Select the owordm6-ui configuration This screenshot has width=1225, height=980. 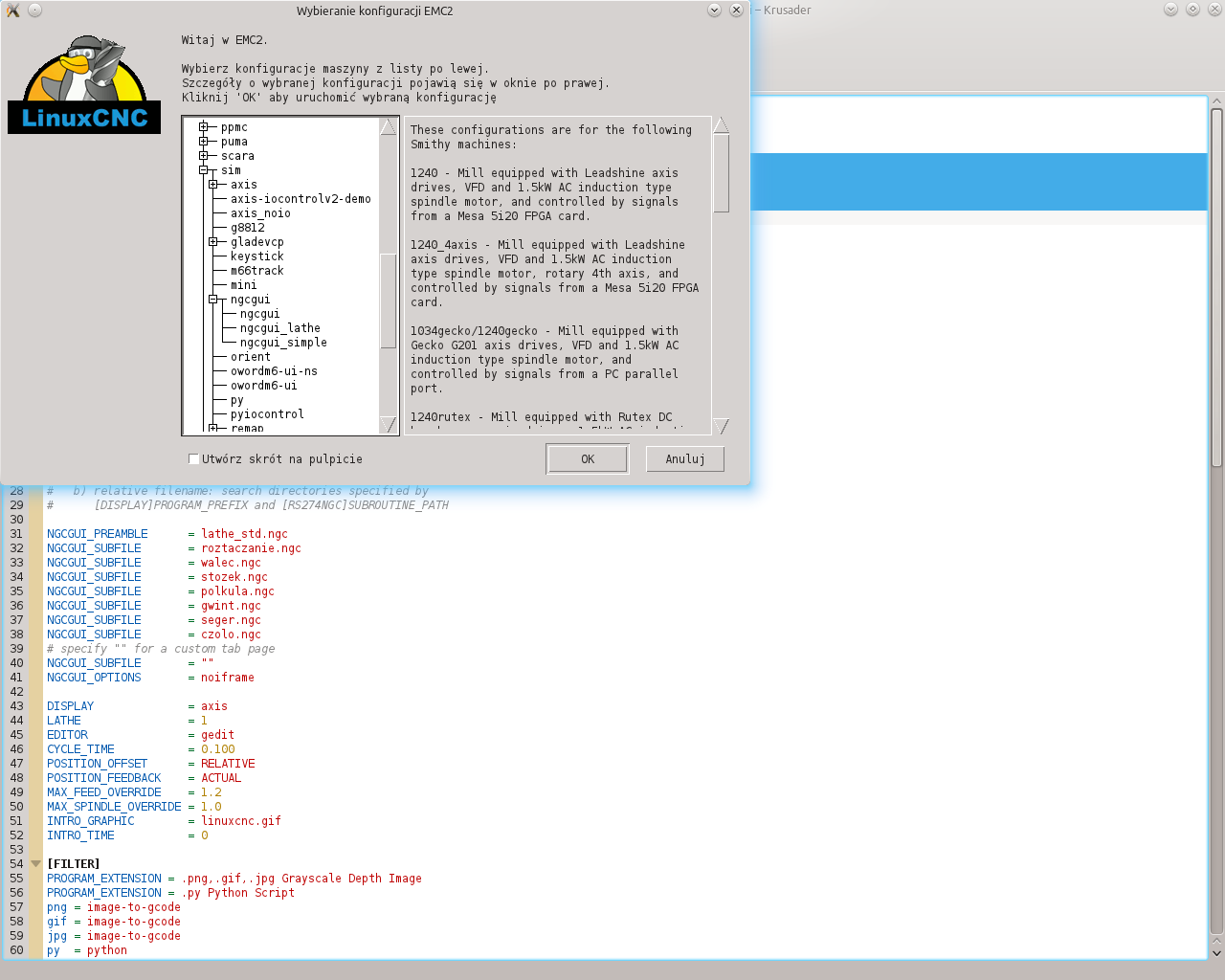(263, 386)
